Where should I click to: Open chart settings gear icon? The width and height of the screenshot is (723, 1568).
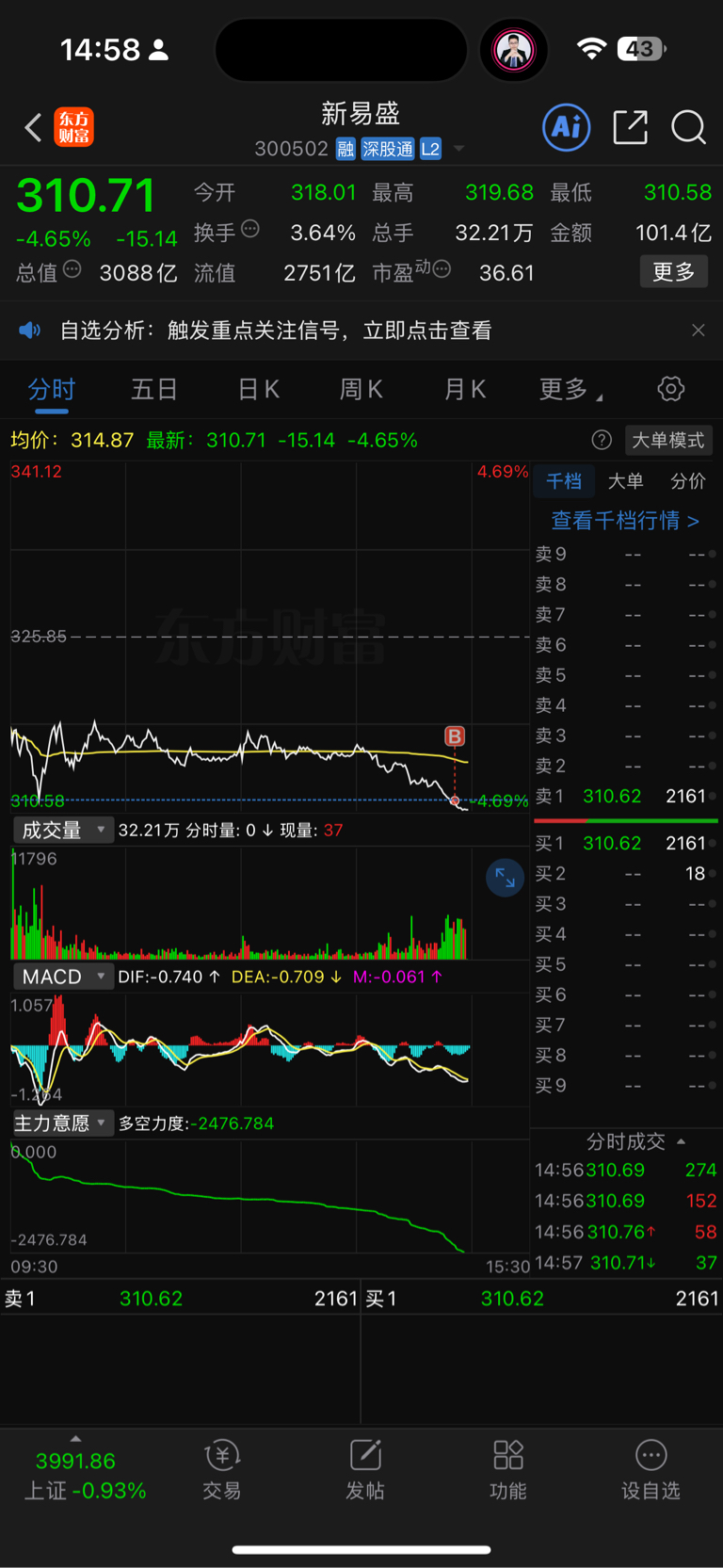(x=670, y=389)
